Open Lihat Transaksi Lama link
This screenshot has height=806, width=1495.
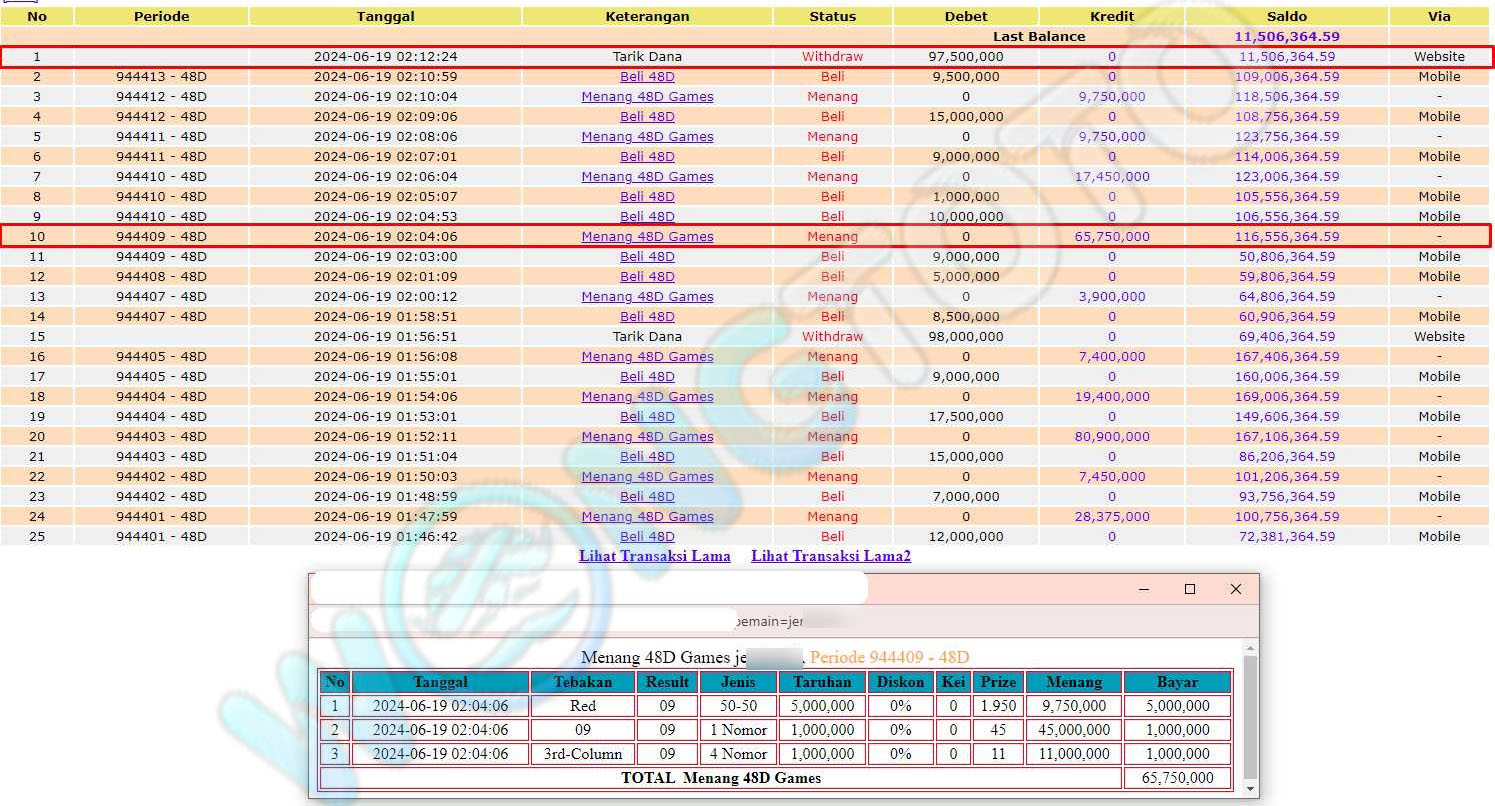tap(654, 556)
